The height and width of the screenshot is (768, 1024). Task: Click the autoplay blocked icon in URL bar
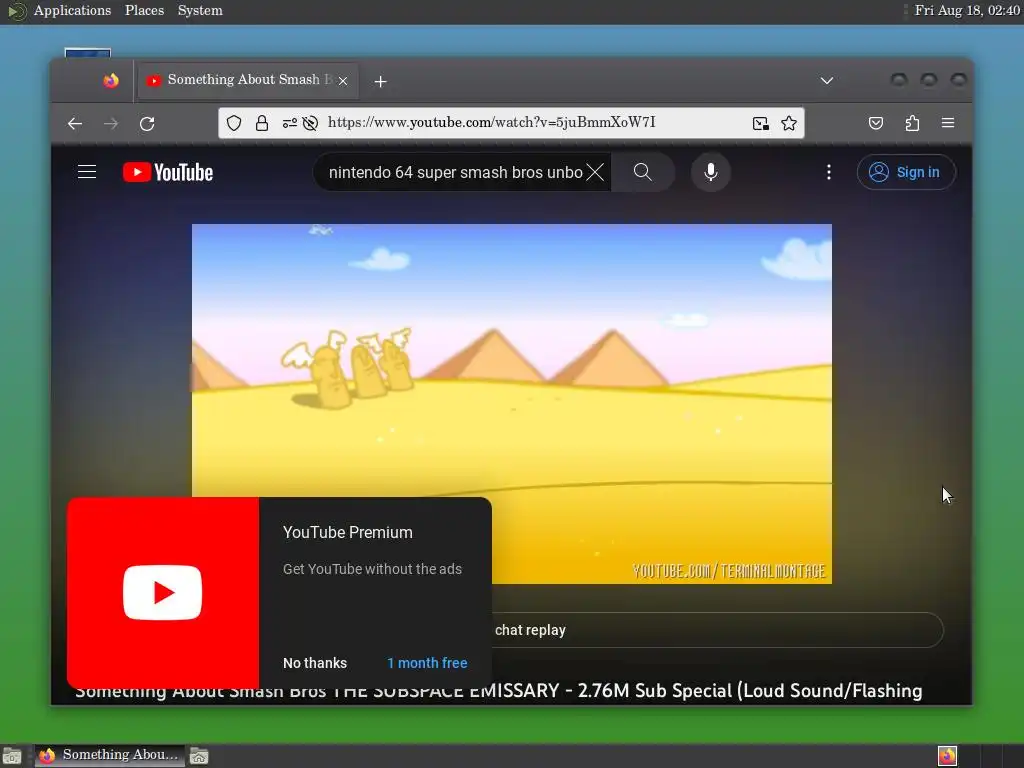[x=310, y=123]
